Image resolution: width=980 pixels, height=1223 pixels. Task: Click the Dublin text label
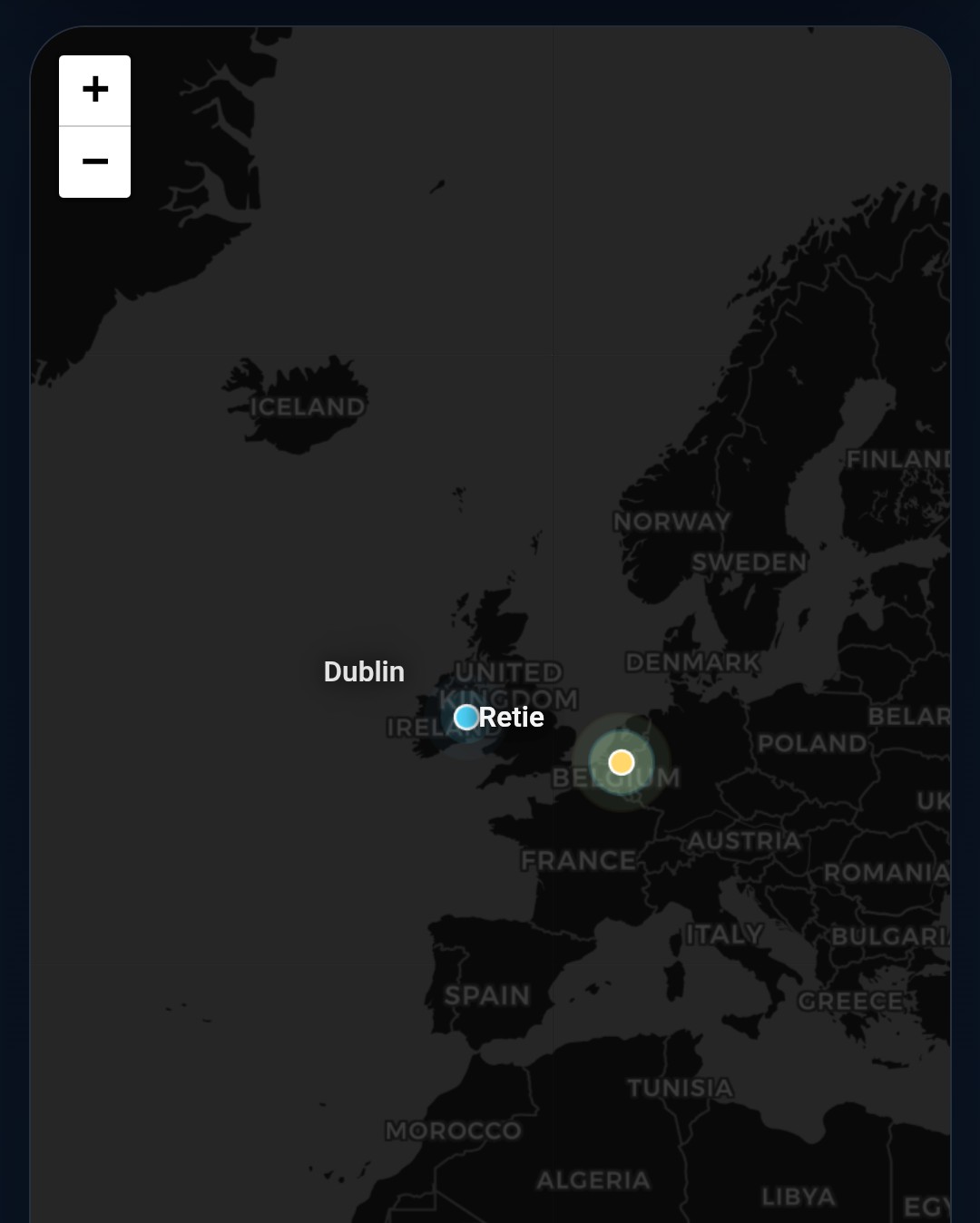click(x=364, y=671)
